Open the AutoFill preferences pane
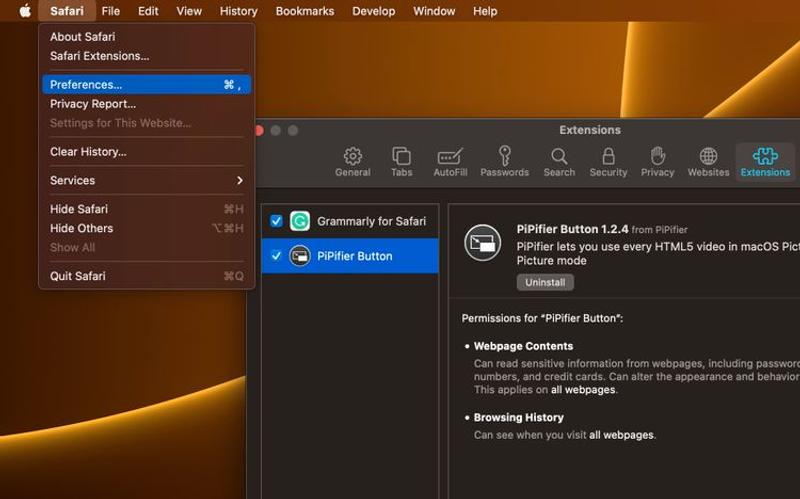 (450, 162)
